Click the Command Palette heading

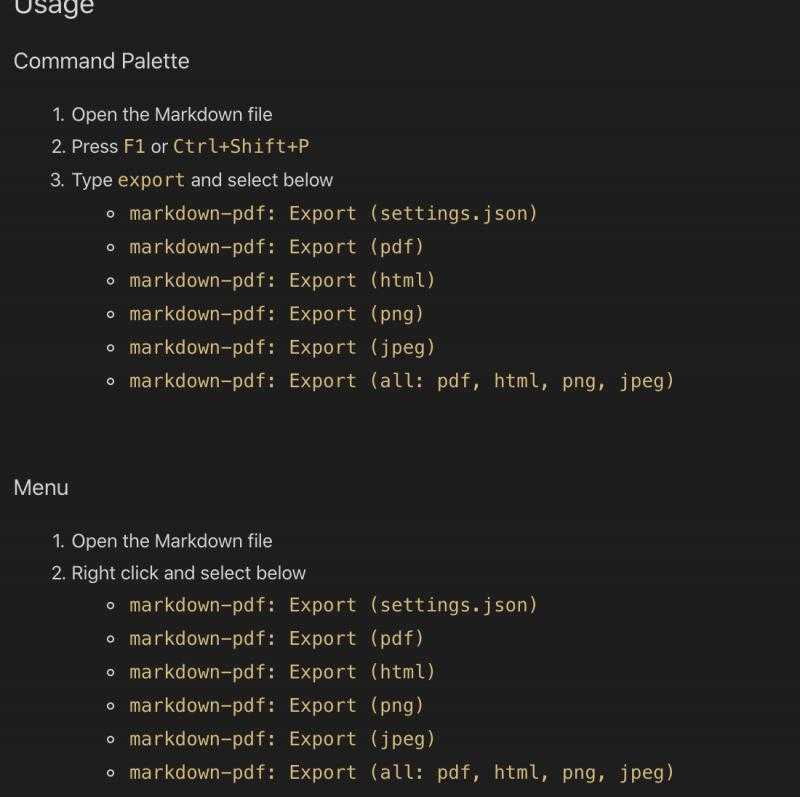102,61
